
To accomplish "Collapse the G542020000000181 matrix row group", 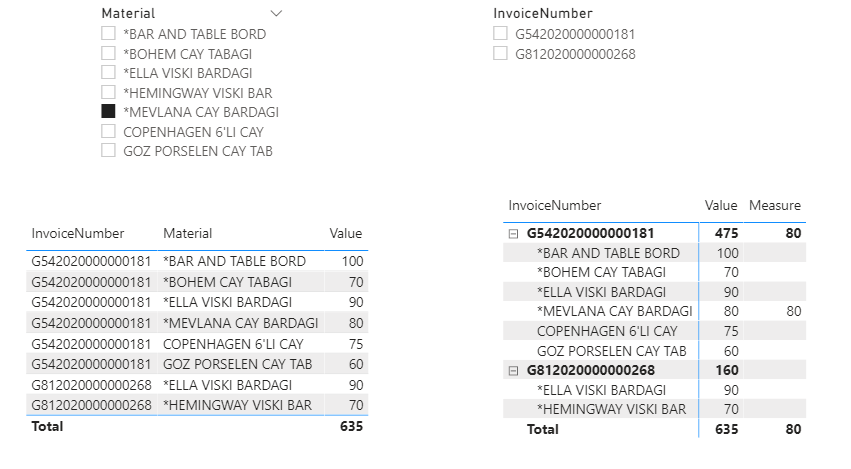I will 513,234.
